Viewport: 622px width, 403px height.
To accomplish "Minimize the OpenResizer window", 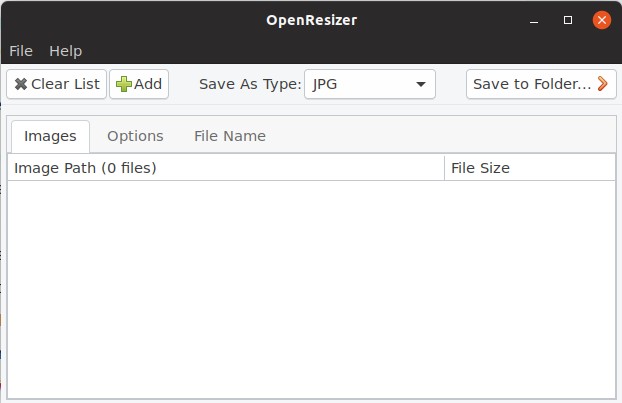I will tap(534, 20).
